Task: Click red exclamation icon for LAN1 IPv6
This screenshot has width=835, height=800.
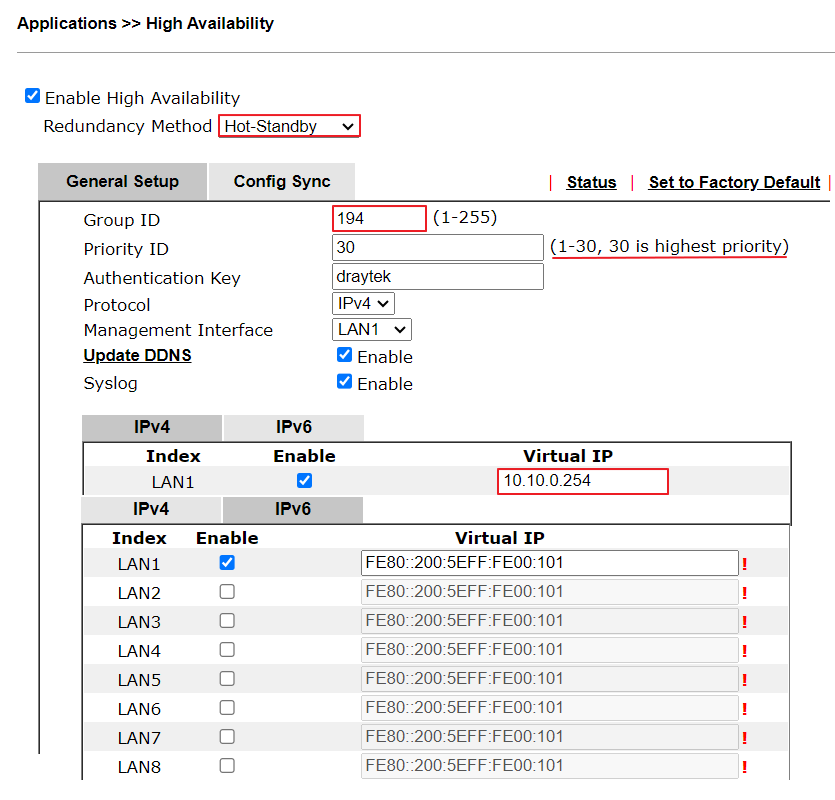Action: (744, 564)
